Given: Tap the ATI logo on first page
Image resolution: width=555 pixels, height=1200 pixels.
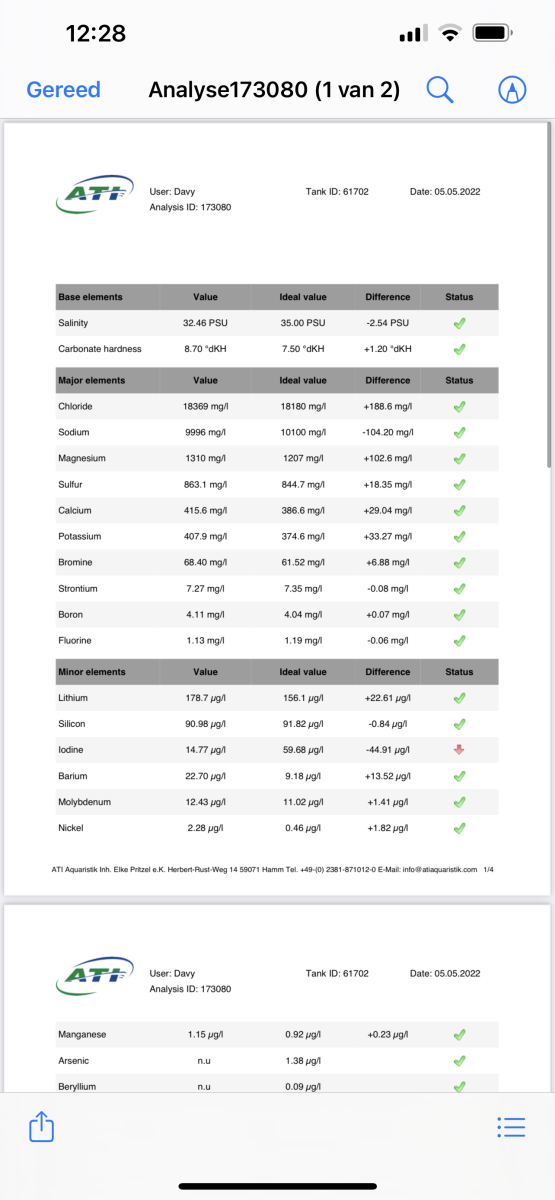Looking at the screenshot, I should 95,195.
